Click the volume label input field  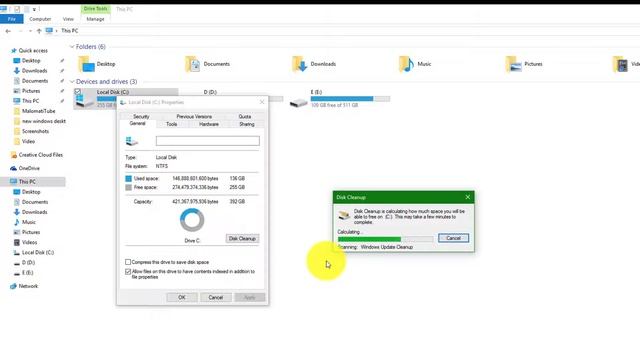point(207,141)
